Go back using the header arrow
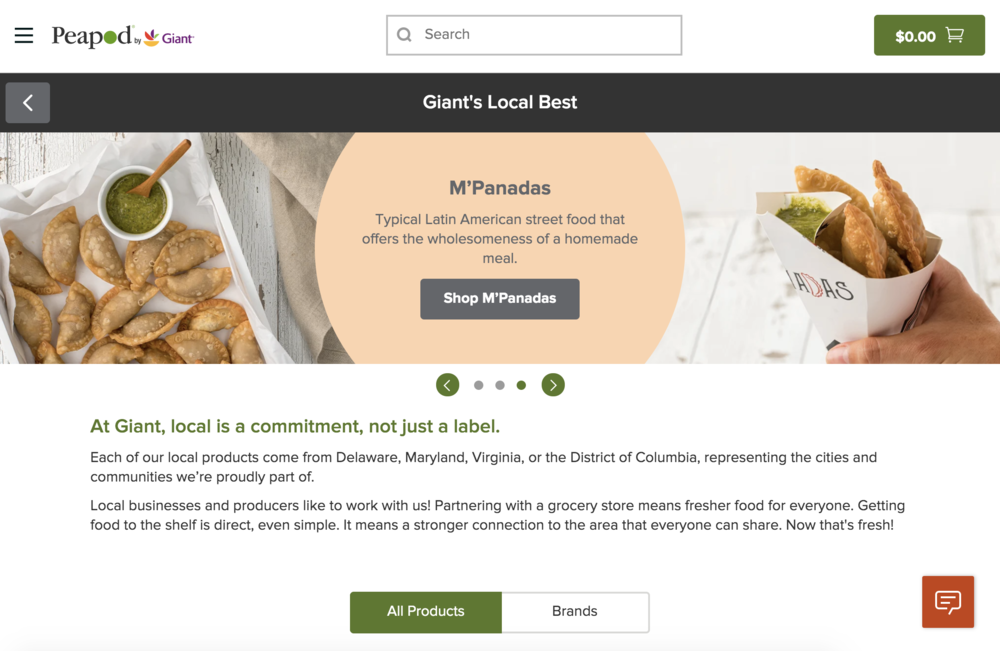This screenshot has height=651, width=1000. point(28,103)
